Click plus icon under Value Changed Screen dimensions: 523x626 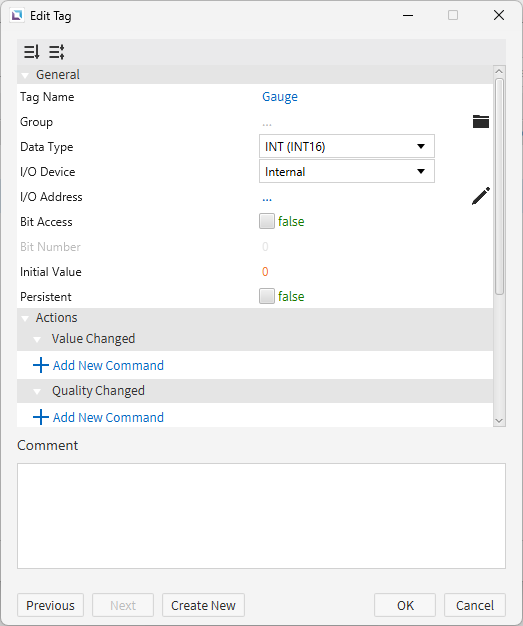click(x=41, y=365)
